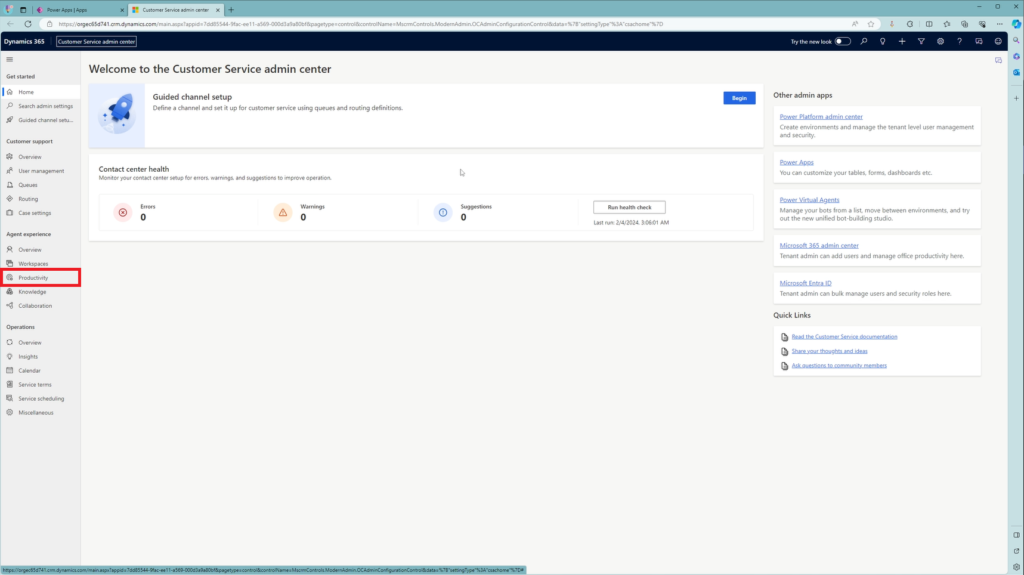The height and width of the screenshot is (575, 1024).
Task: Open the funnel filter icon in header
Action: 921,41
